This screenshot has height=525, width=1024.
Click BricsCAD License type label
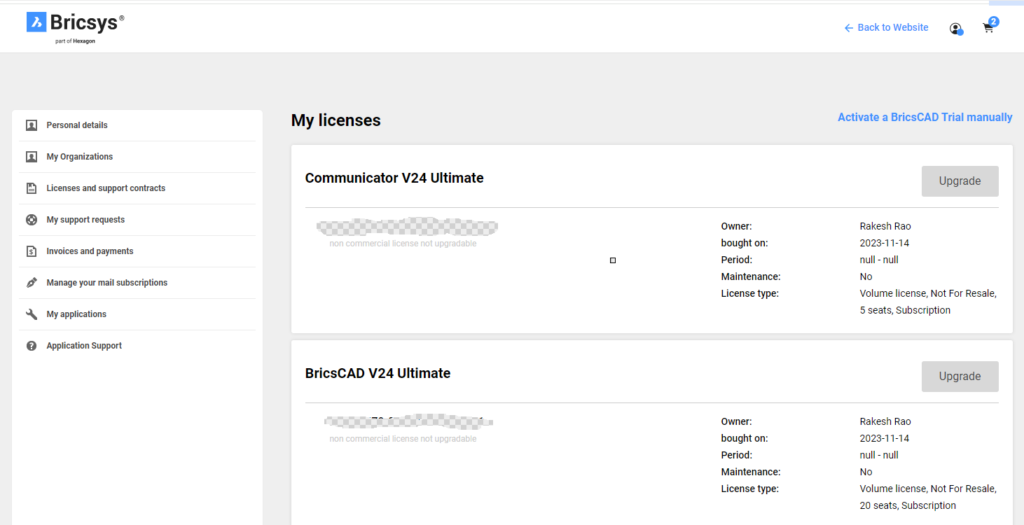750,489
